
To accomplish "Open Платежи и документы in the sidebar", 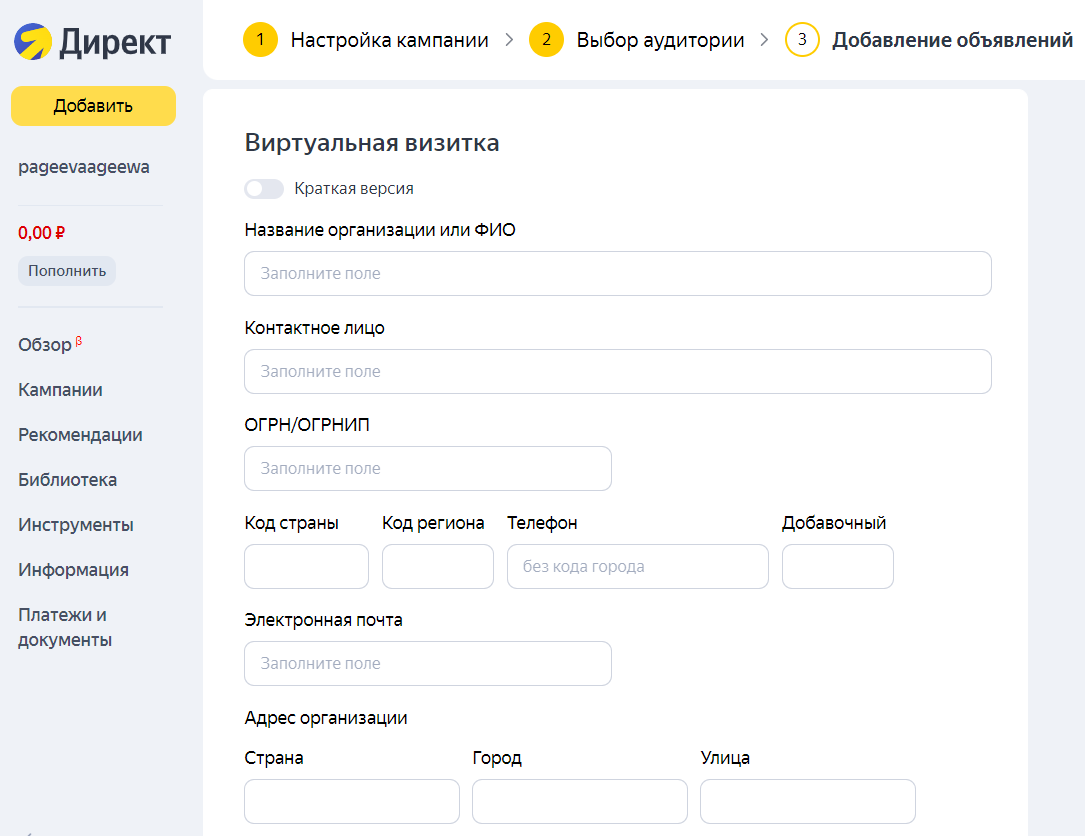I will 65,627.
